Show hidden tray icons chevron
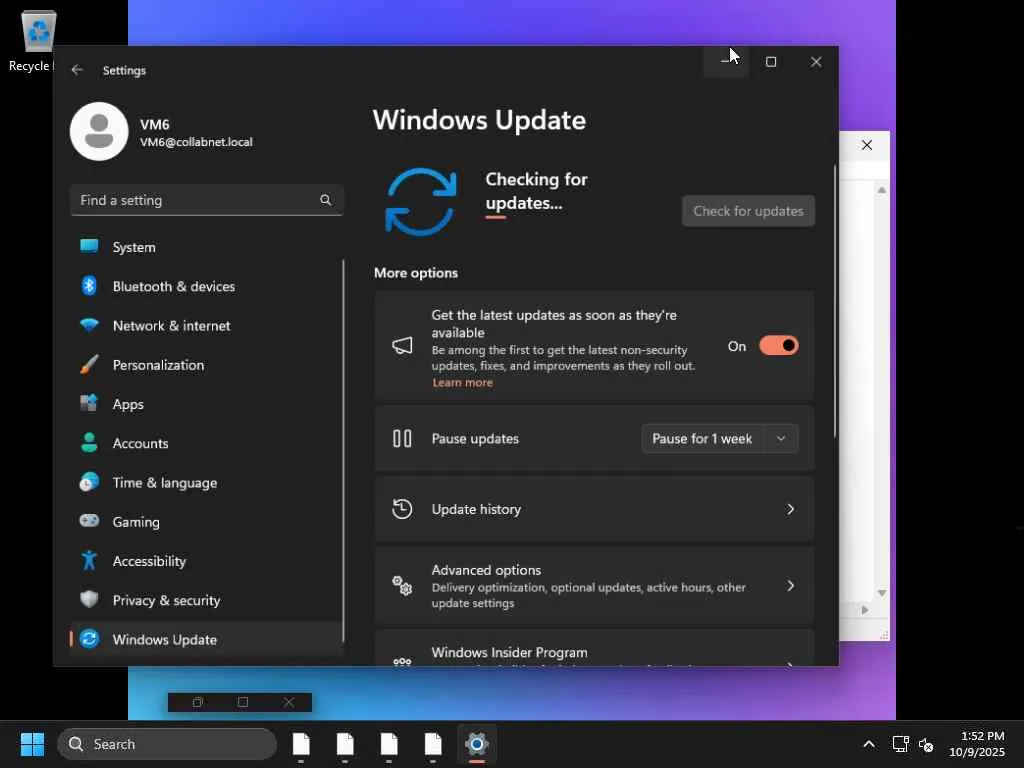The image size is (1024, 768). (x=869, y=744)
